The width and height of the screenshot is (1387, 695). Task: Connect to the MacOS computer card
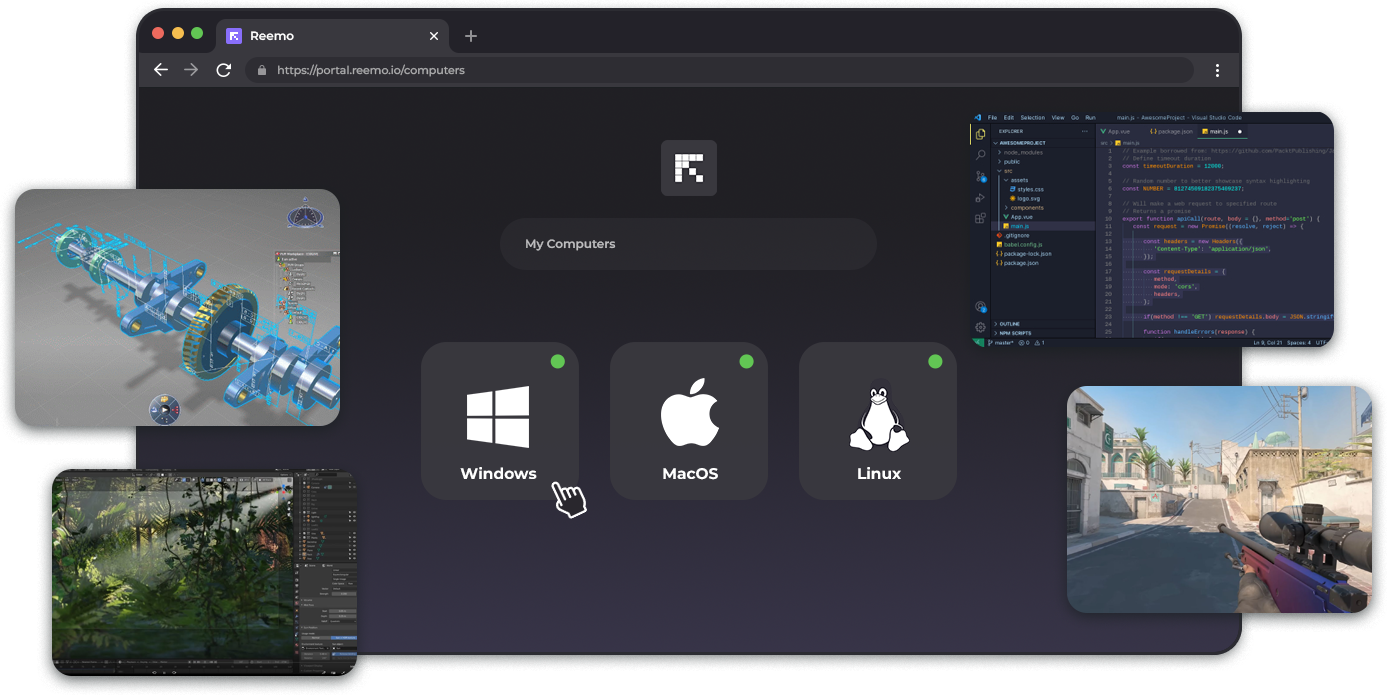[x=689, y=421]
